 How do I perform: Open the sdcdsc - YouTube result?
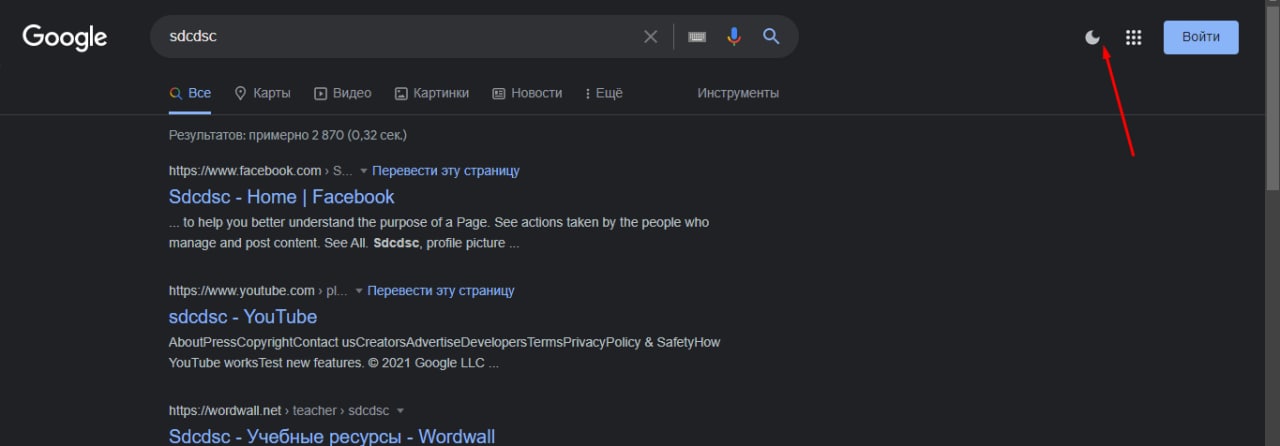click(243, 317)
